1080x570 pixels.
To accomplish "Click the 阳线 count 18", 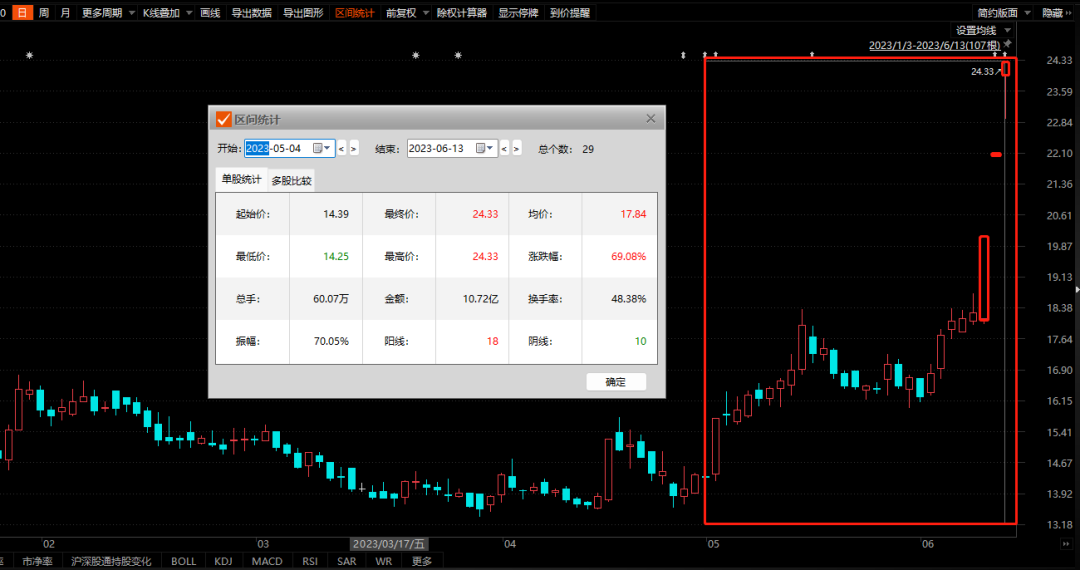I will [x=492, y=341].
